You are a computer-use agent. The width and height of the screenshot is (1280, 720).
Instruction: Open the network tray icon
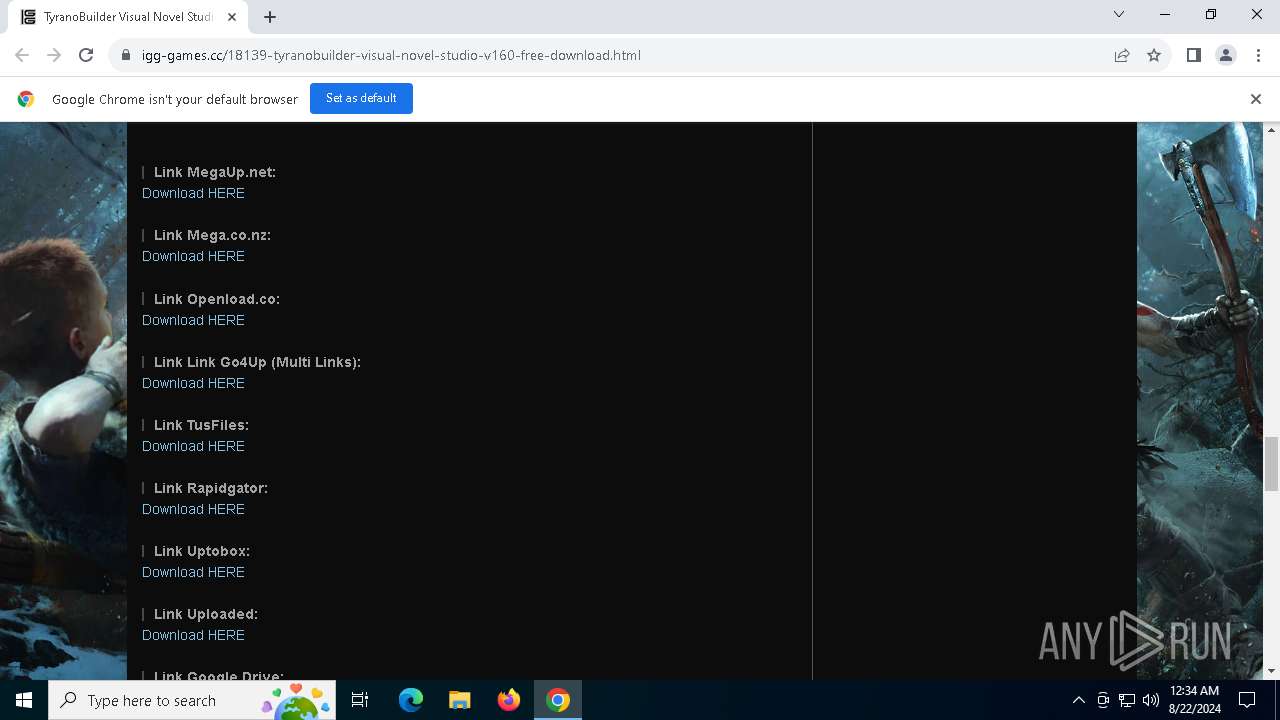coord(1127,700)
